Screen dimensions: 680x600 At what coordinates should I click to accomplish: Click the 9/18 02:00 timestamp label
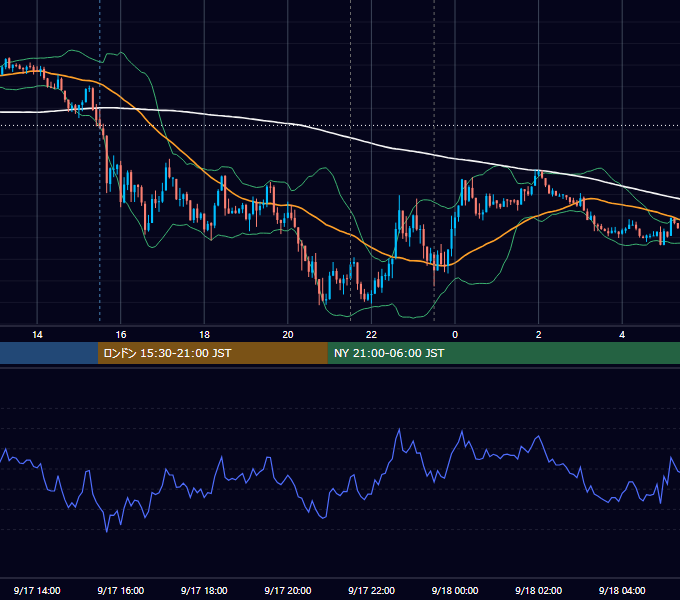pos(539,590)
